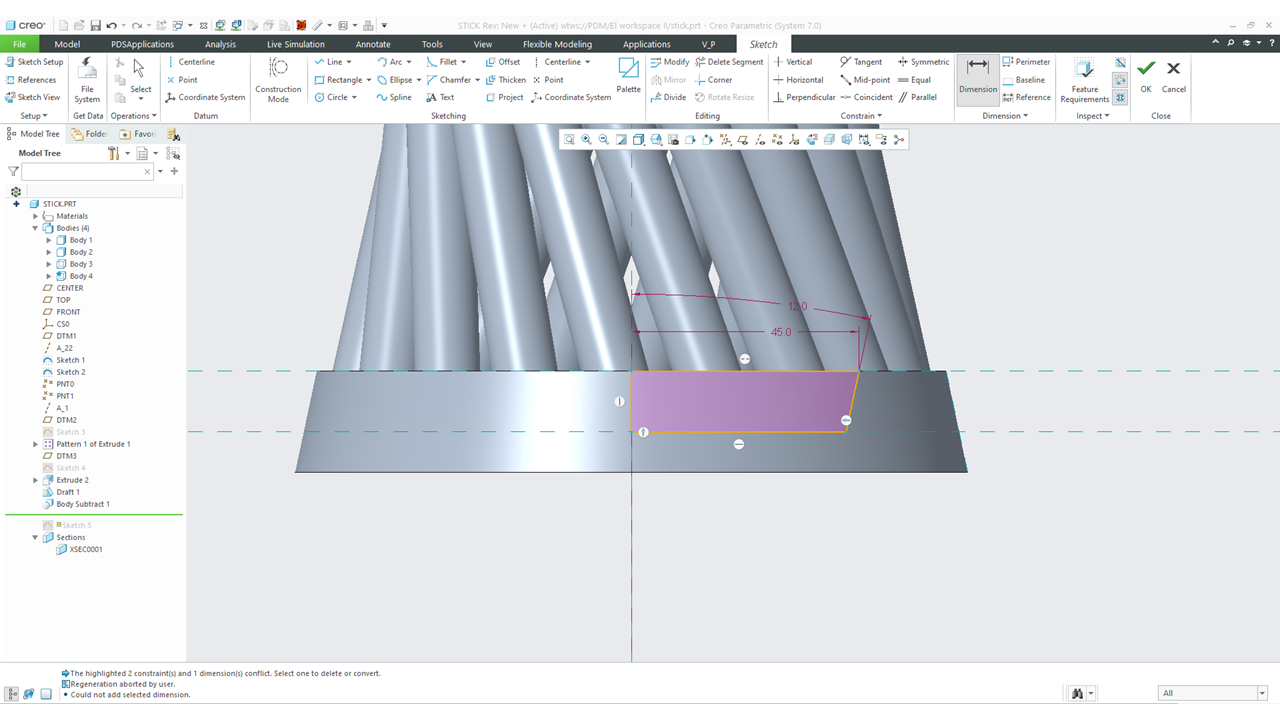Open File System import
The height and width of the screenshot is (720, 1280).
pyautogui.click(x=87, y=80)
